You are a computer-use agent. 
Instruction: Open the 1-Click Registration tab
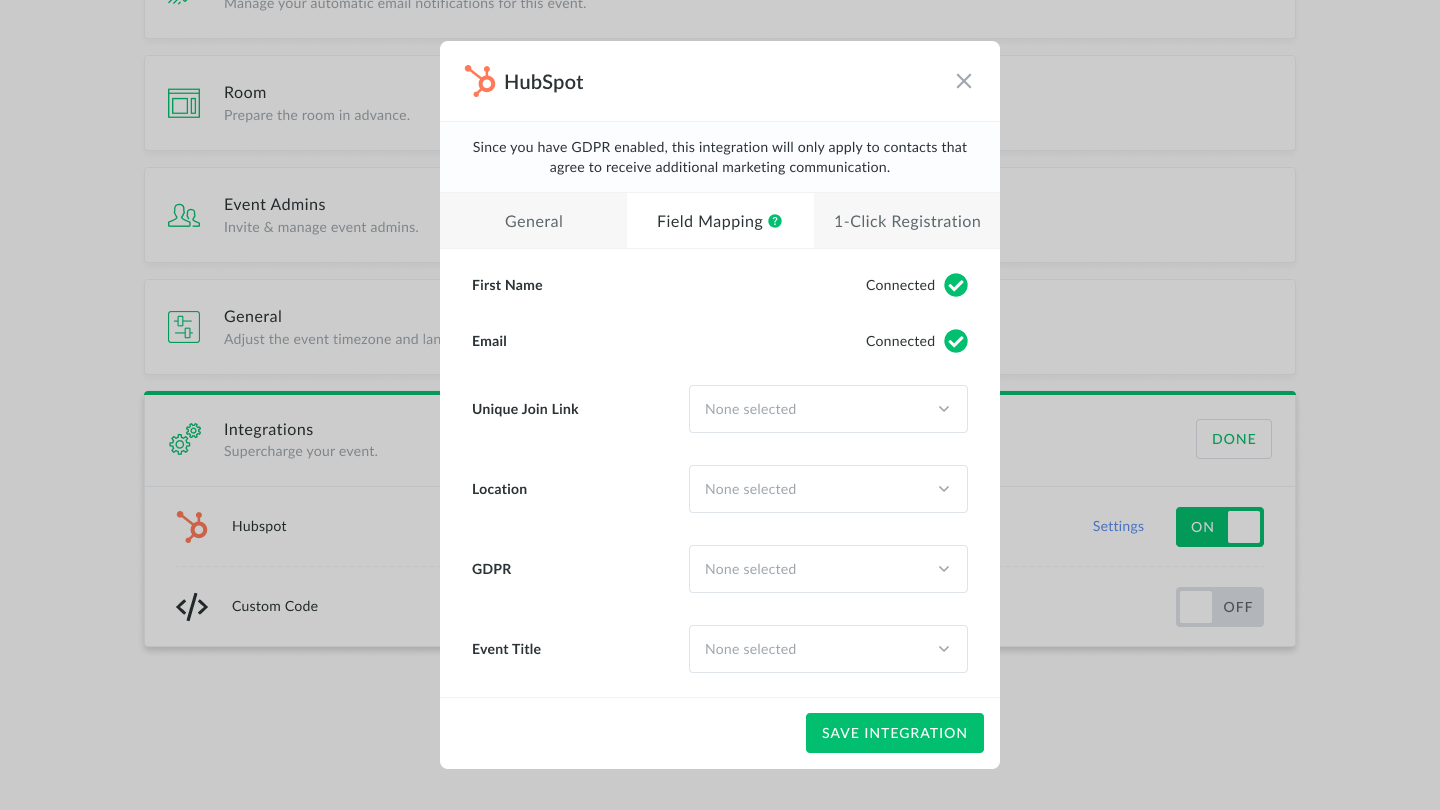pos(907,221)
